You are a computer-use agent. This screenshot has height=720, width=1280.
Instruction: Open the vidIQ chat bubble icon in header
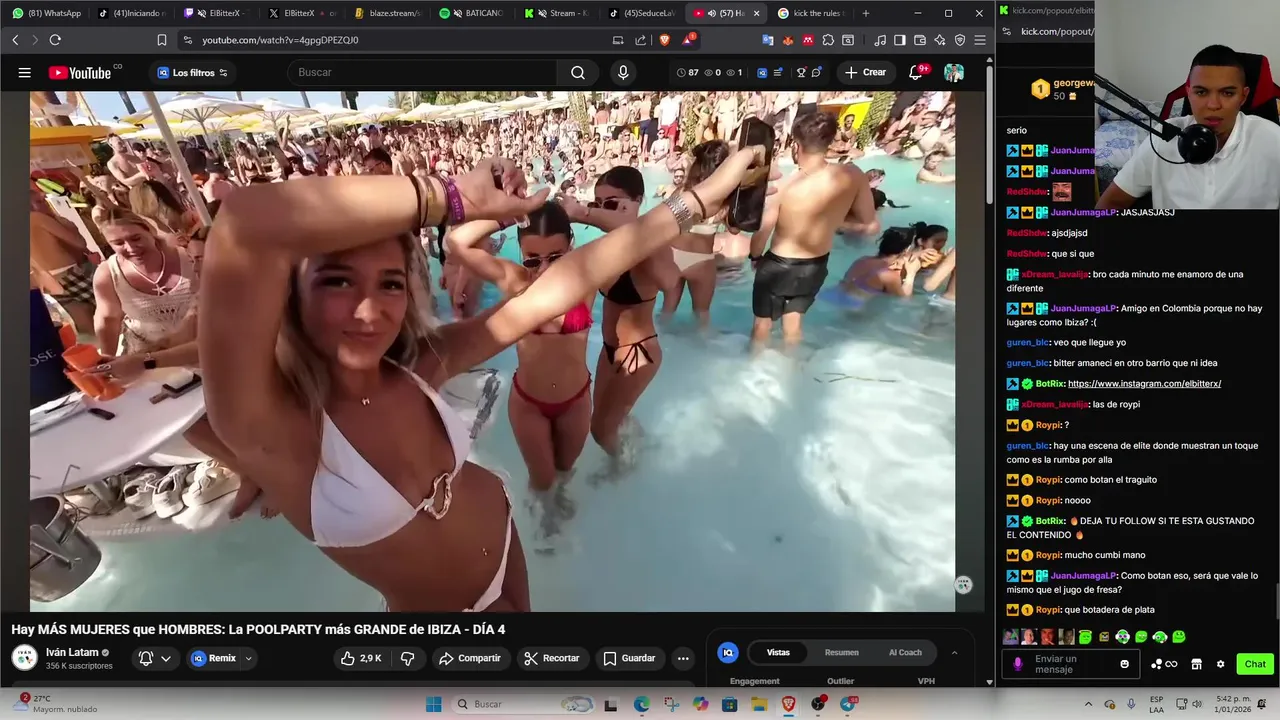pos(817,72)
